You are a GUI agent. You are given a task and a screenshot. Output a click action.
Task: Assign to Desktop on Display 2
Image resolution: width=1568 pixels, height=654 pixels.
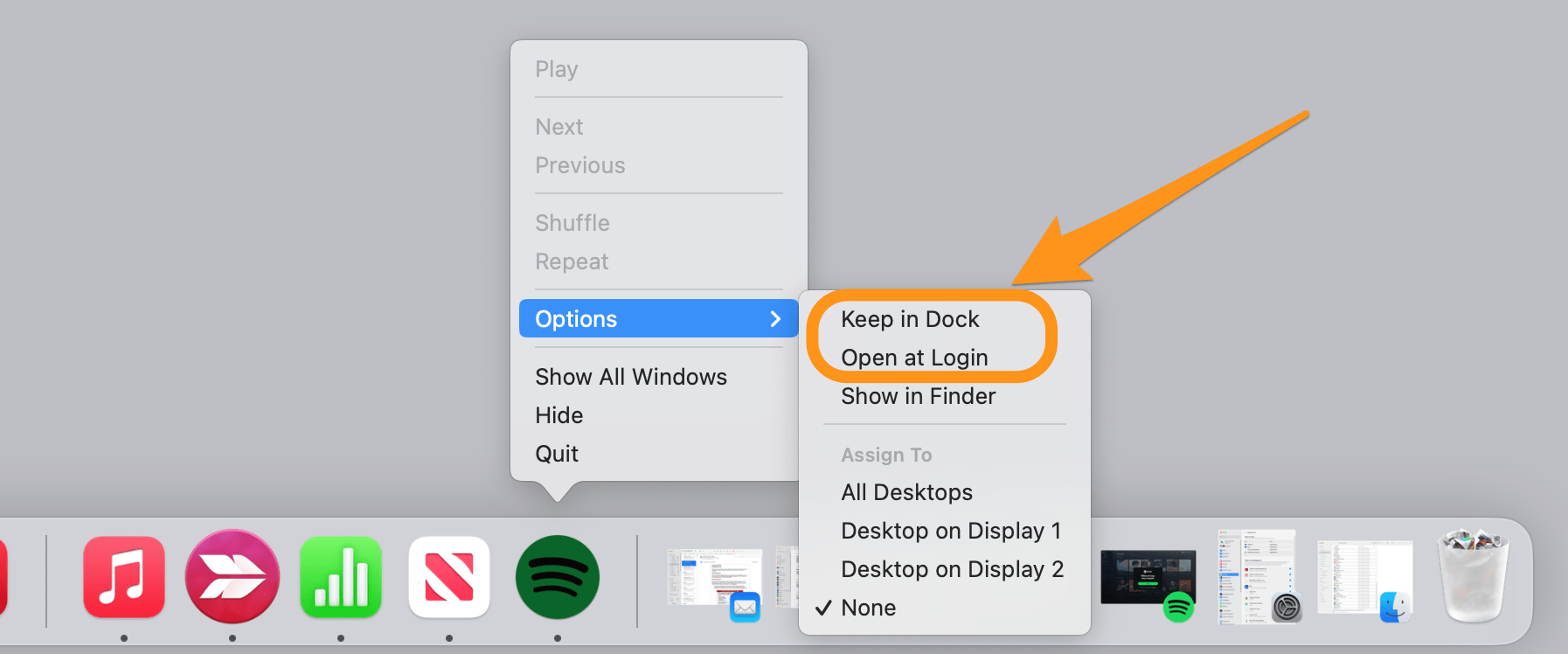[x=952, y=569]
